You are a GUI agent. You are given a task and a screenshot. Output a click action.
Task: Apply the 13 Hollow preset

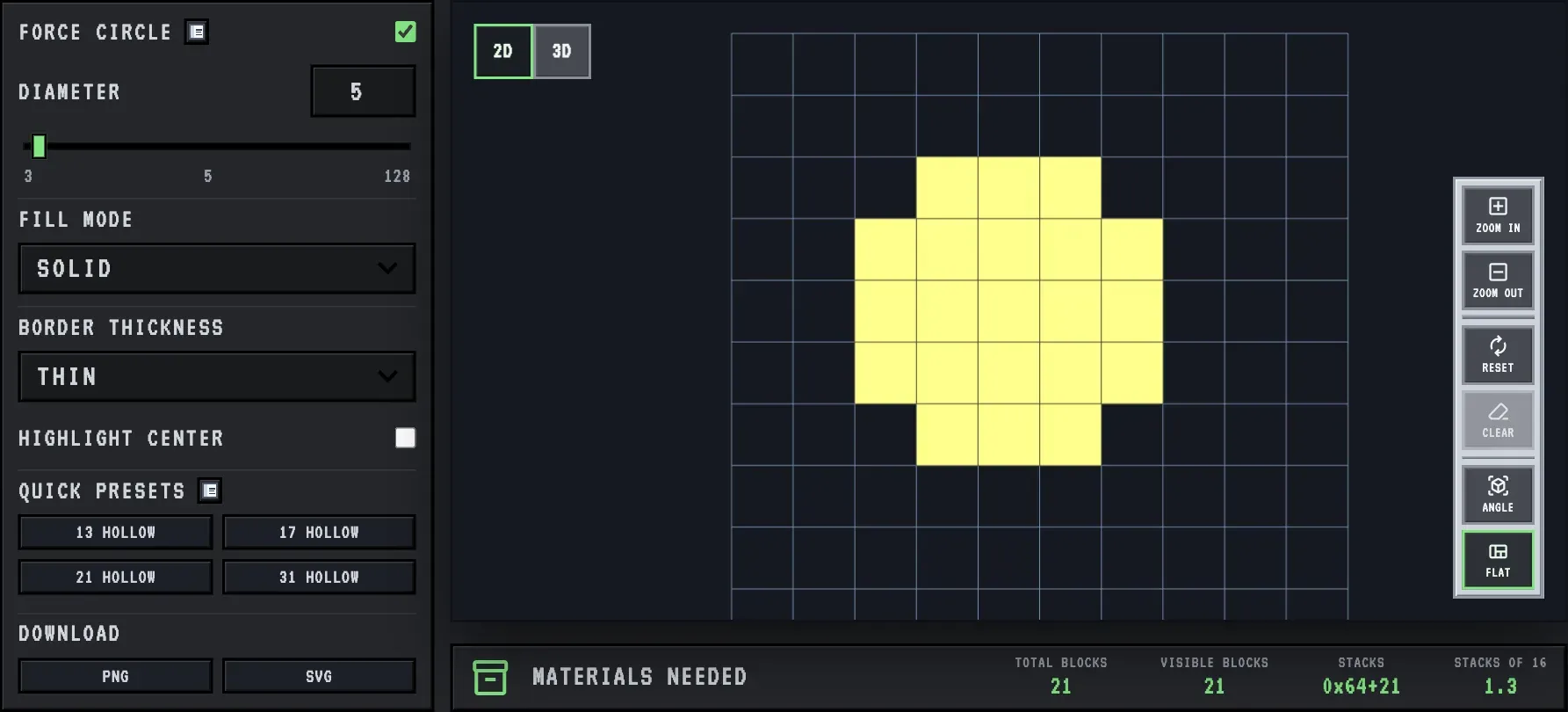[116, 533]
